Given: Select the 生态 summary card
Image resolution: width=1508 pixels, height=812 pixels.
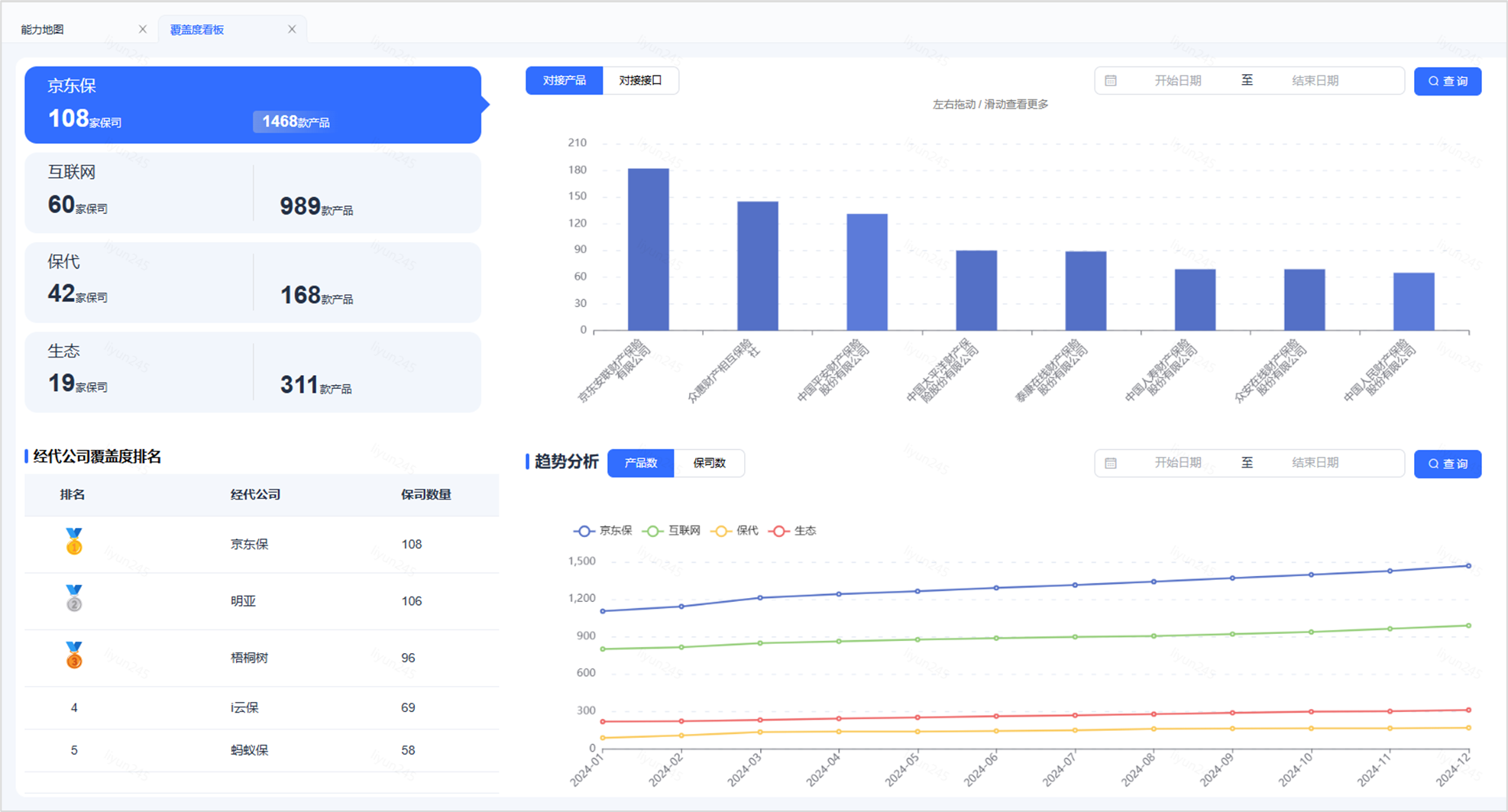Looking at the screenshot, I should 253,372.
